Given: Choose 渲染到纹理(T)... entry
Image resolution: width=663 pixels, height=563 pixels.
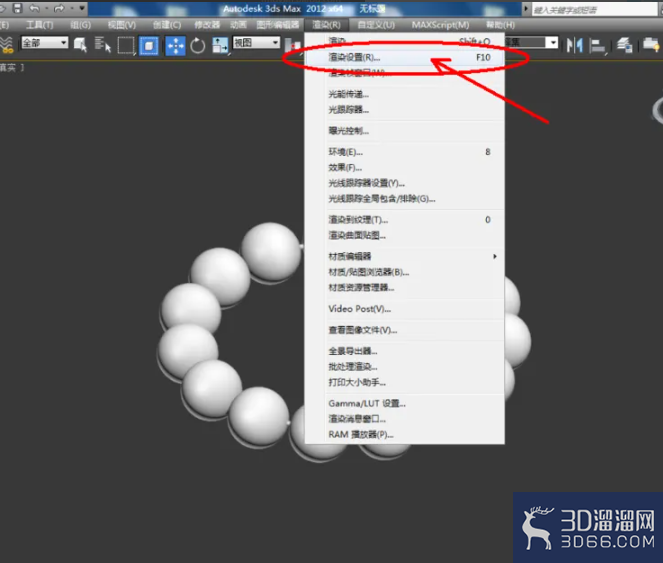Looking at the screenshot, I should coord(405,220).
